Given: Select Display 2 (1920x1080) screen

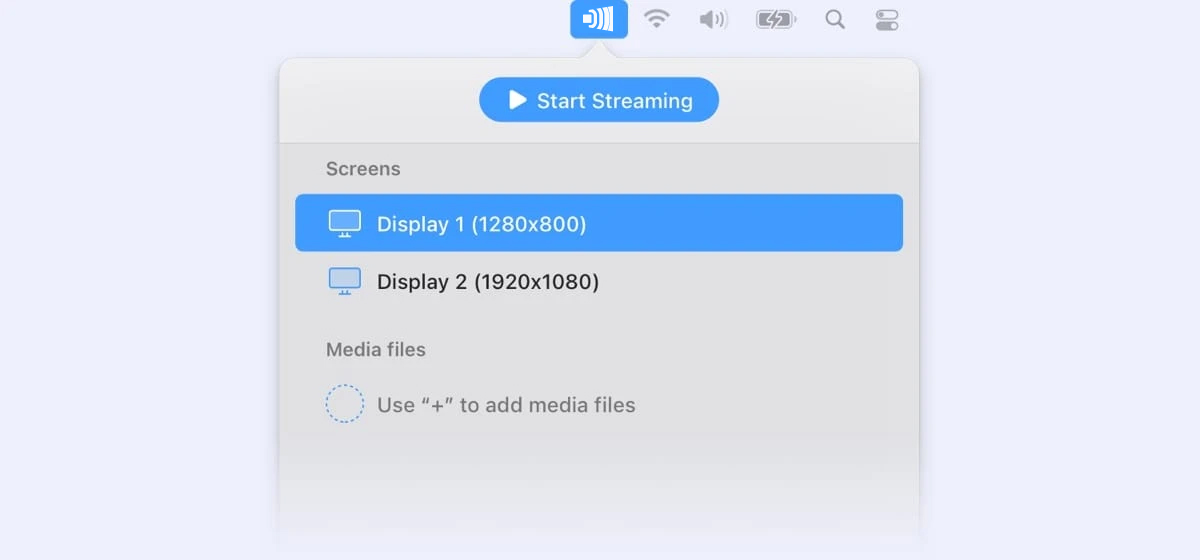Looking at the screenshot, I should click(599, 282).
